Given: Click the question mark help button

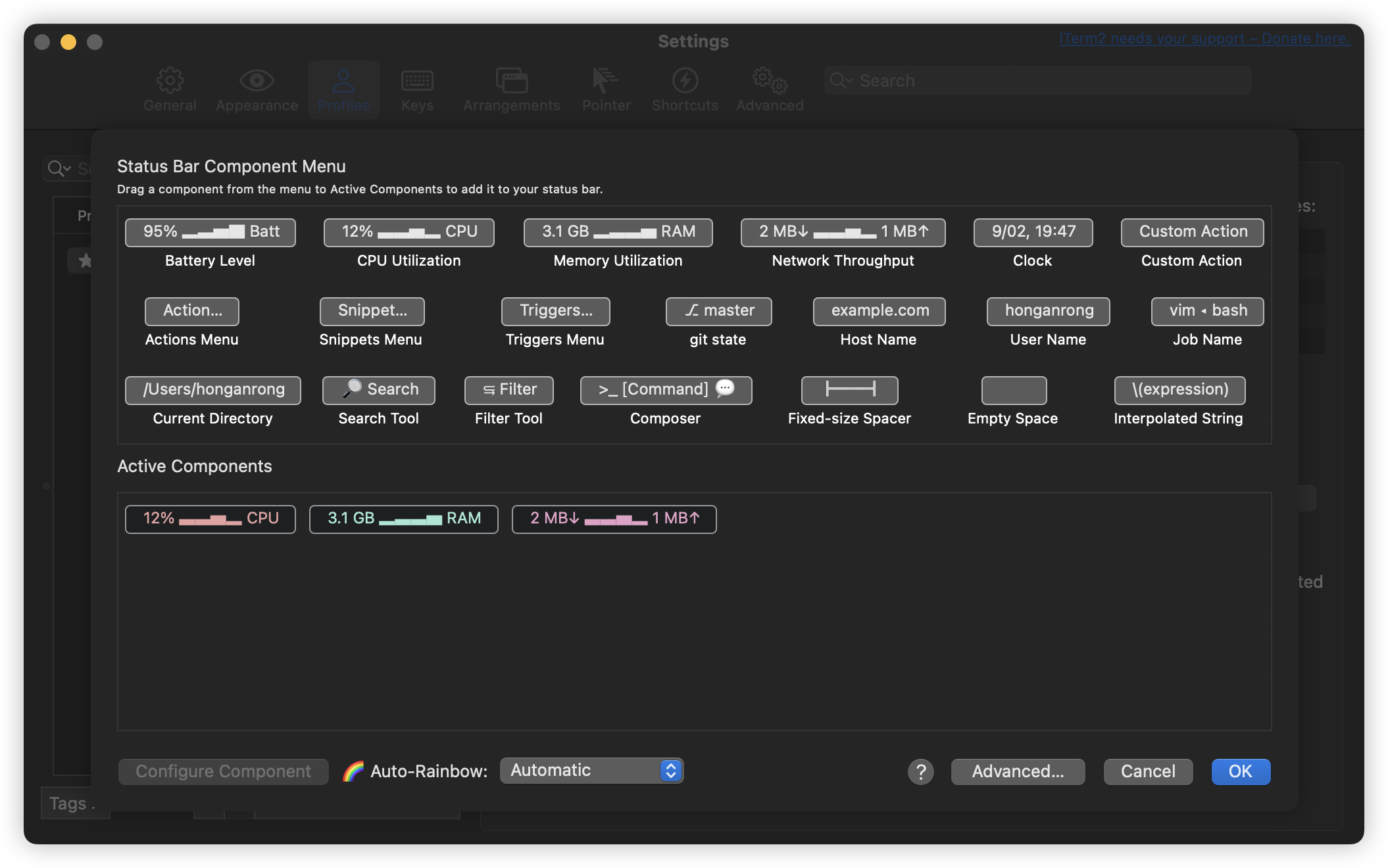Looking at the screenshot, I should [920, 771].
